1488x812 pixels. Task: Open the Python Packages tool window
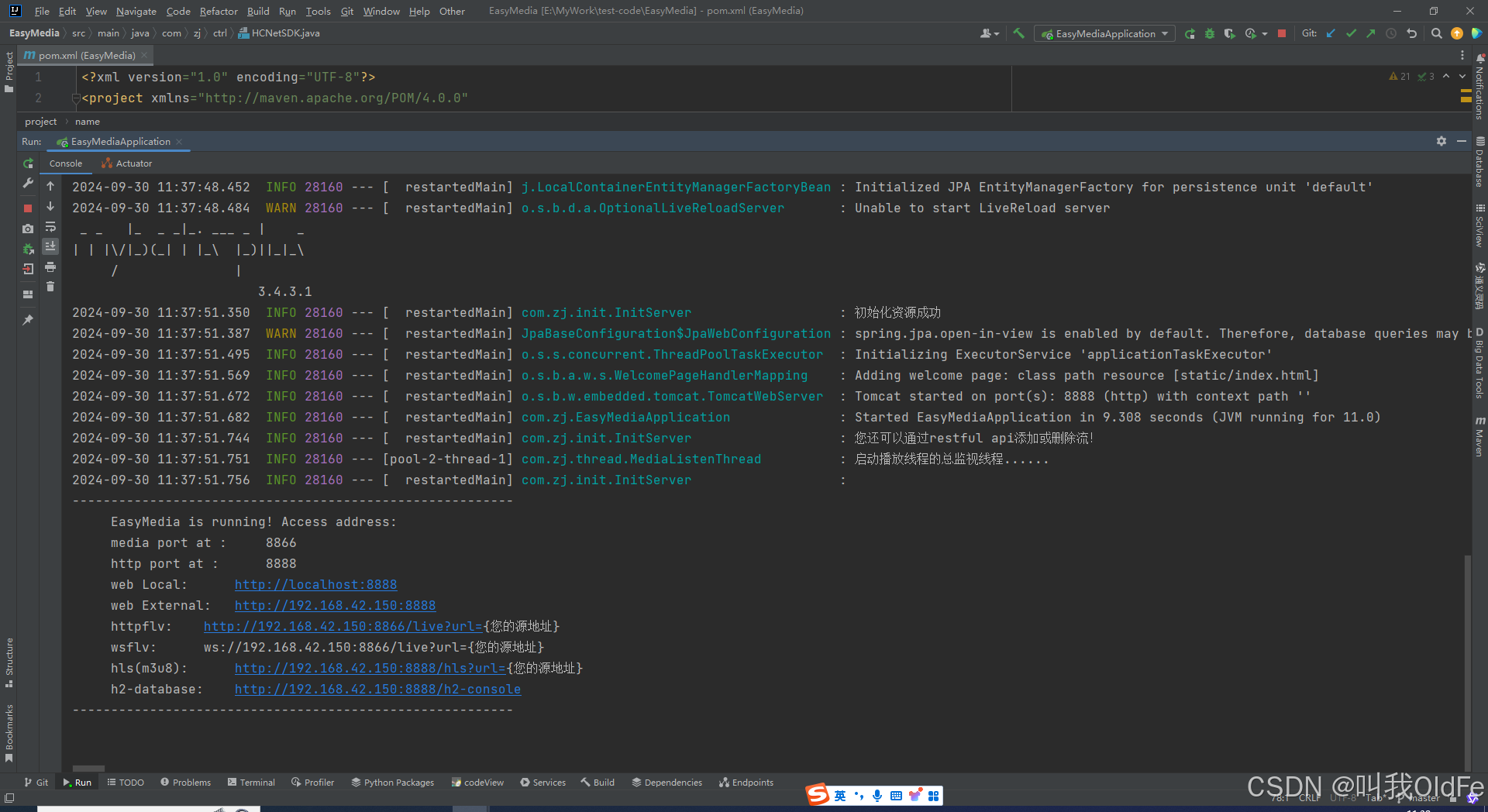pos(392,783)
